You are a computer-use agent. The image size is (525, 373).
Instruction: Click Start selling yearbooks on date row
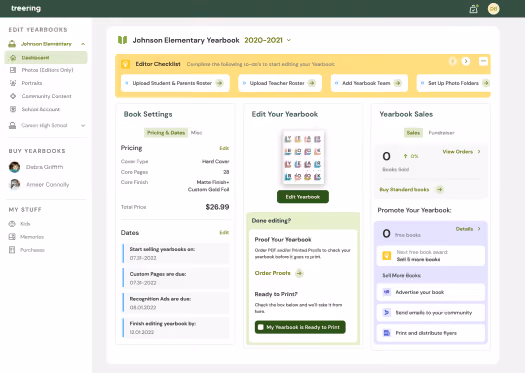point(176,253)
